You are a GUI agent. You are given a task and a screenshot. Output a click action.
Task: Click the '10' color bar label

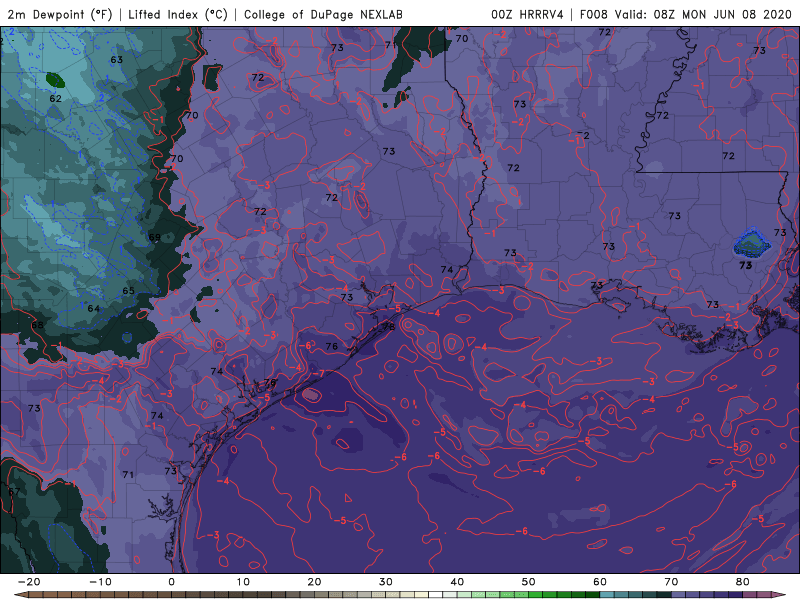pos(243,582)
